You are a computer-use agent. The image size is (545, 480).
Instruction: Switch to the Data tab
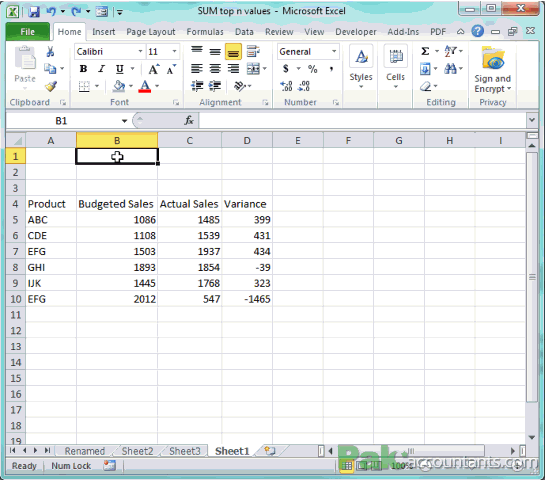(244, 32)
